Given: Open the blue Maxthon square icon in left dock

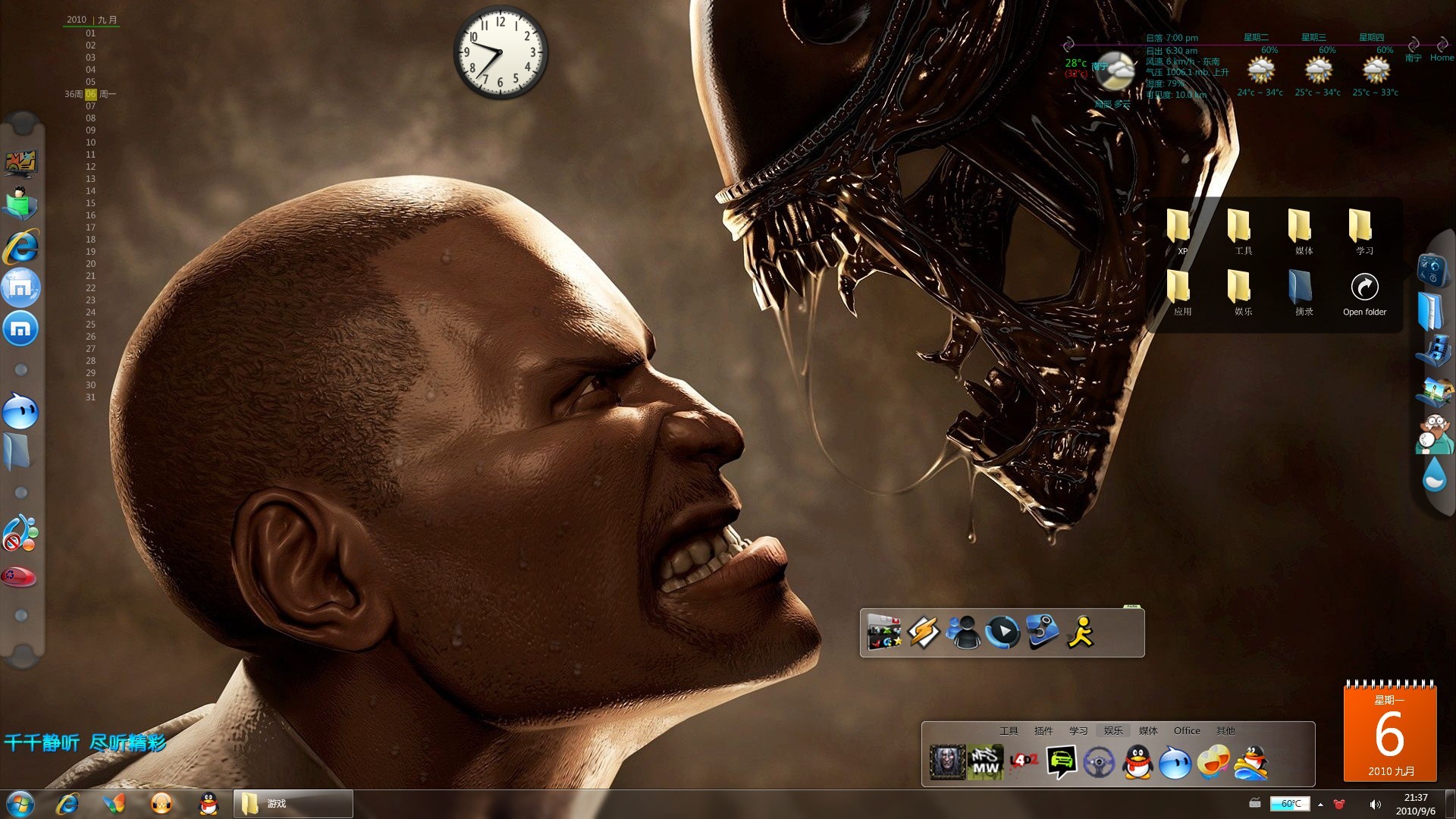Looking at the screenshot, I should [x=20, y=328].
